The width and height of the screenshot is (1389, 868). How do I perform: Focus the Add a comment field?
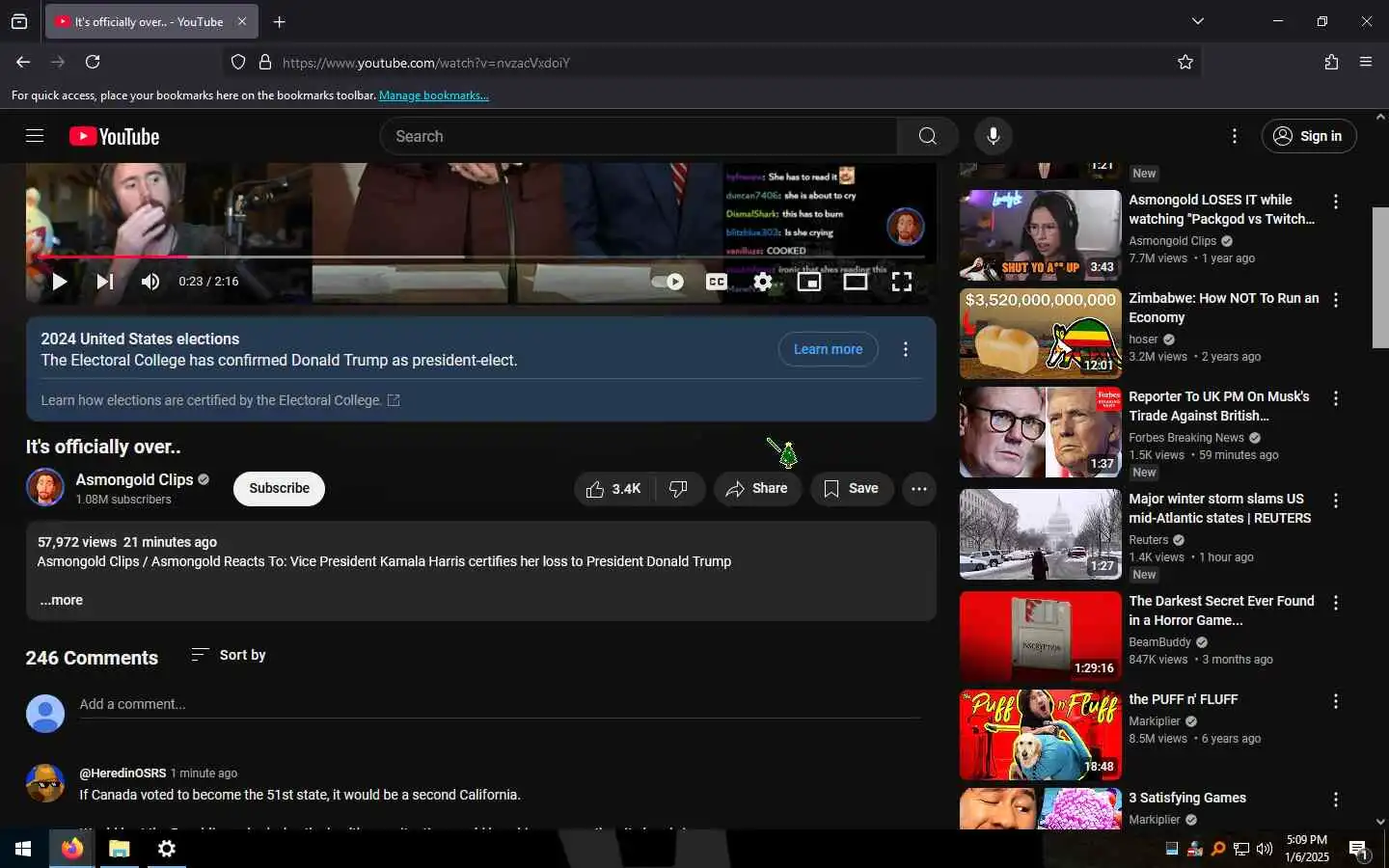[500, 705]
